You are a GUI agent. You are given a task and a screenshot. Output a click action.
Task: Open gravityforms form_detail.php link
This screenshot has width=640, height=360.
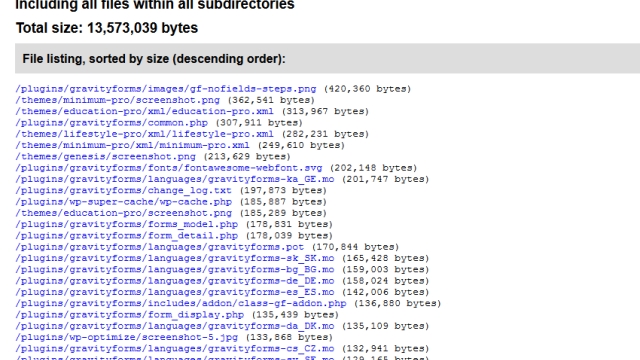127,236
